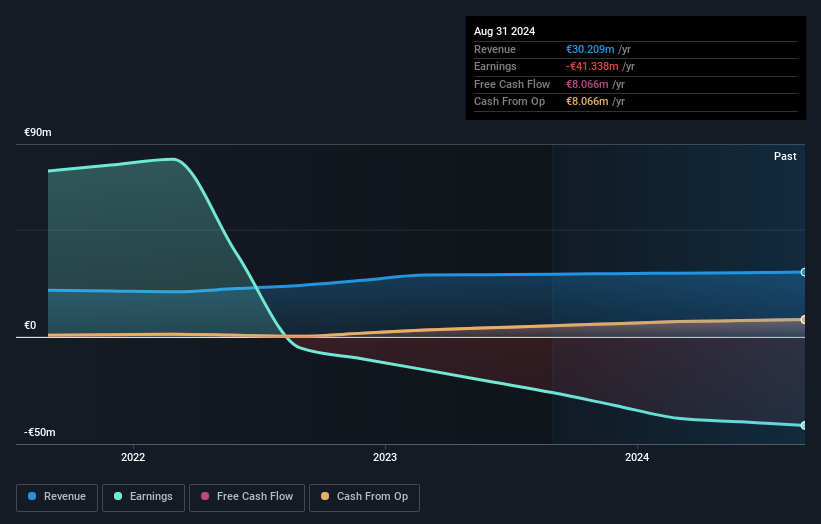Click the €90m y-axis label
This screenshot has height=524, width=821.
coord(38,132)
